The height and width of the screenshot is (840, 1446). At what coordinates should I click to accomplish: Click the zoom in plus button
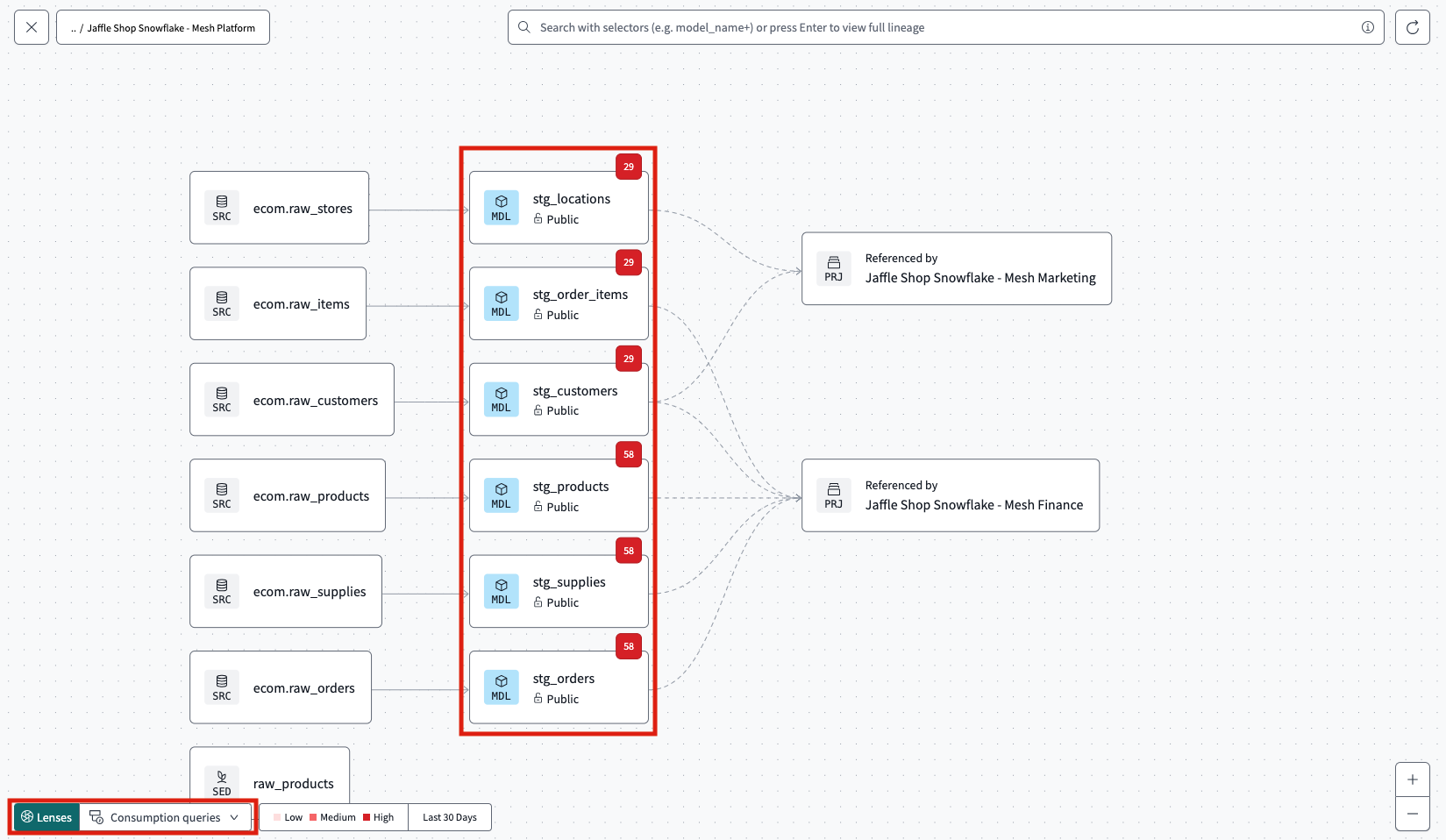[x=1412, y=778]
